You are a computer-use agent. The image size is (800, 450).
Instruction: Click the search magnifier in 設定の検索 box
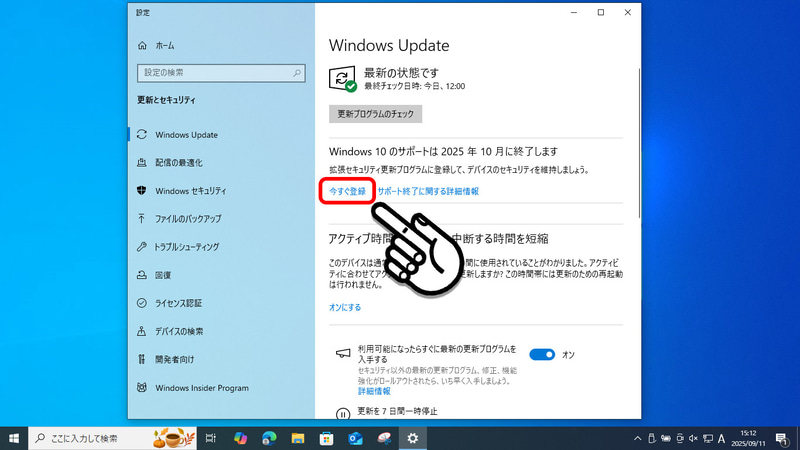(x=297, y=73)
